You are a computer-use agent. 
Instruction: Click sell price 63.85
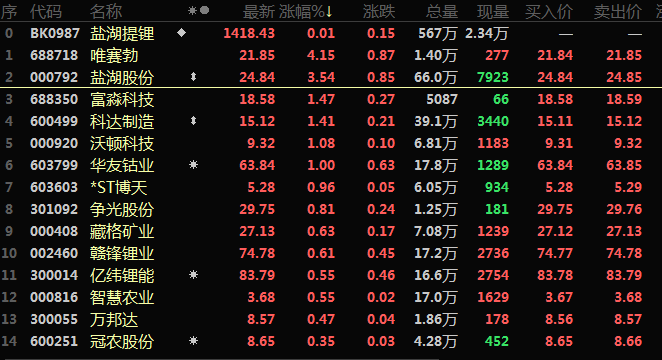(624, 165)
